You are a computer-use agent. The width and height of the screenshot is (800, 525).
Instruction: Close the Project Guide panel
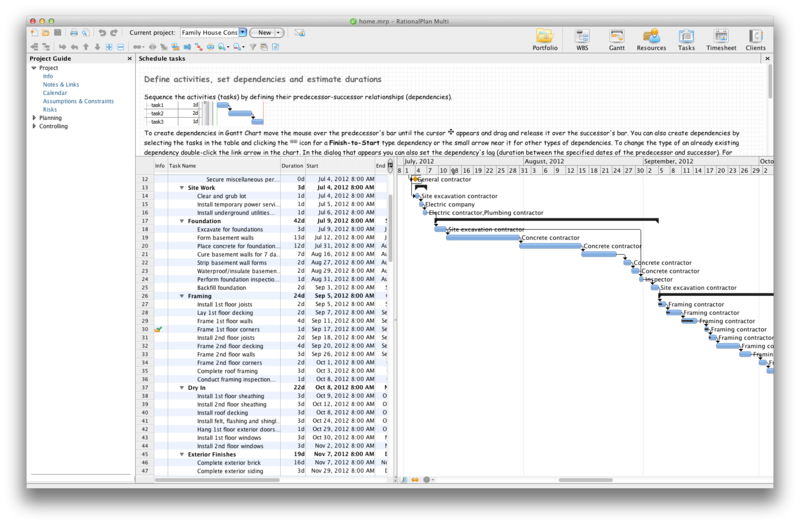click(129, 59)
